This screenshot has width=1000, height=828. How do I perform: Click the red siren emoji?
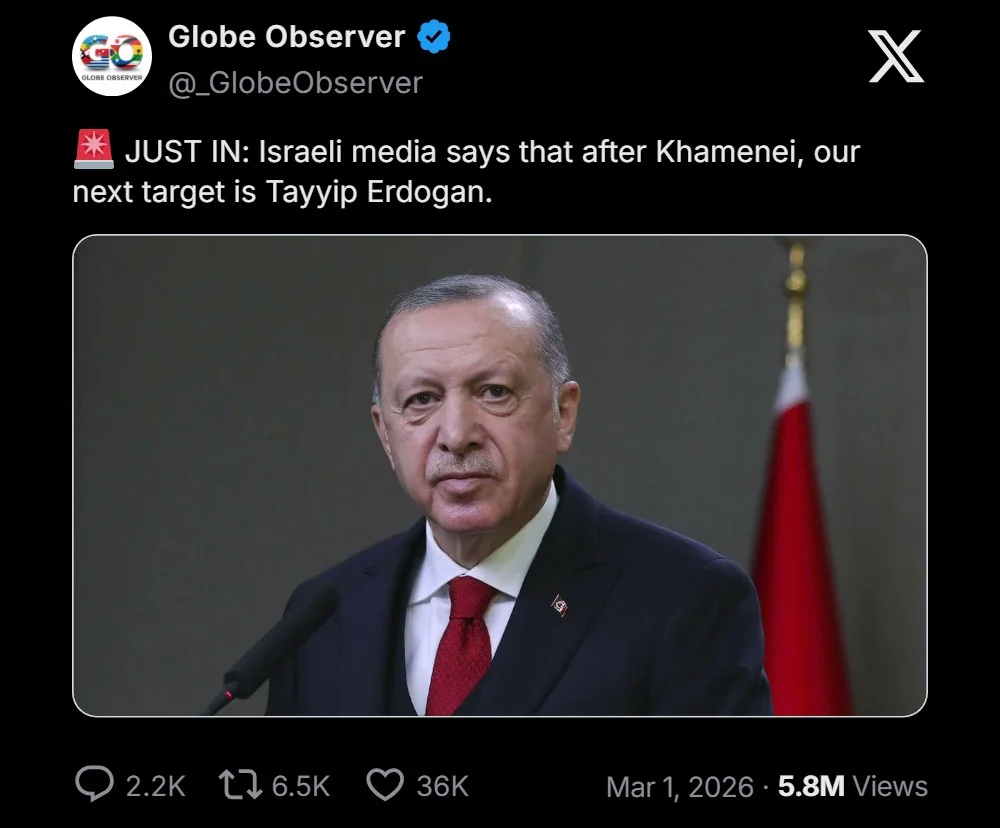coord(94,149)
